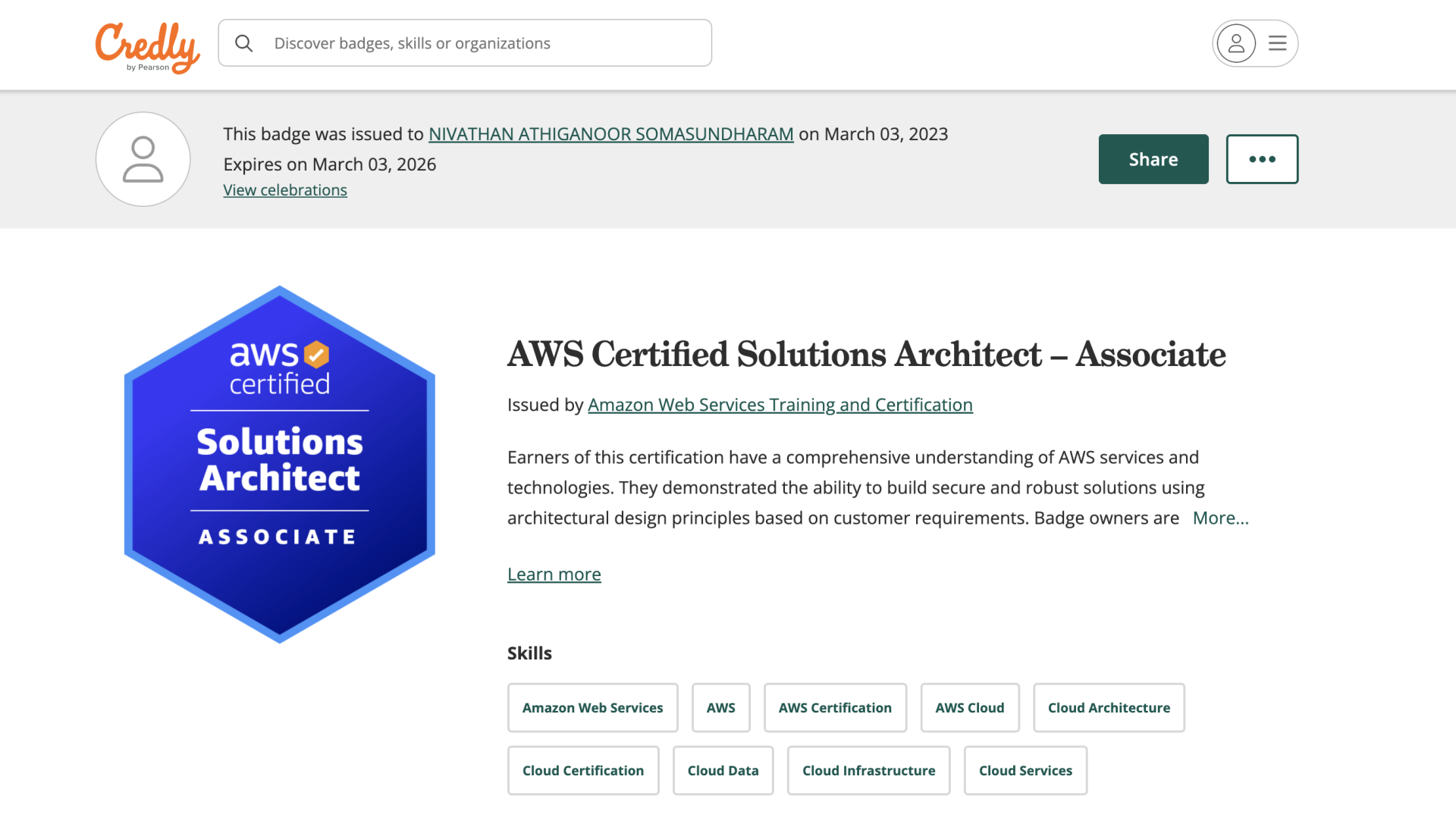
Task: Select the AWS Certification skill tag
Action: tap(836, 708)
